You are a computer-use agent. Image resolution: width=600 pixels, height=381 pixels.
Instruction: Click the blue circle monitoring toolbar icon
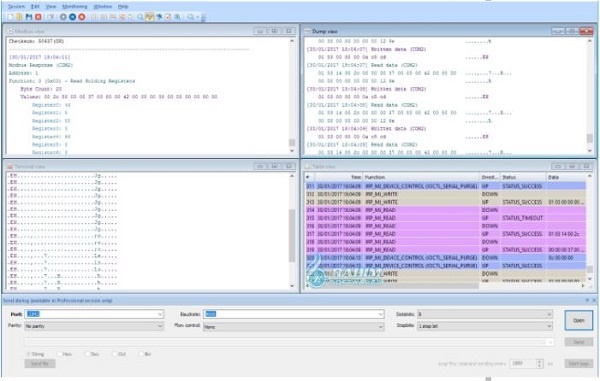72,17
